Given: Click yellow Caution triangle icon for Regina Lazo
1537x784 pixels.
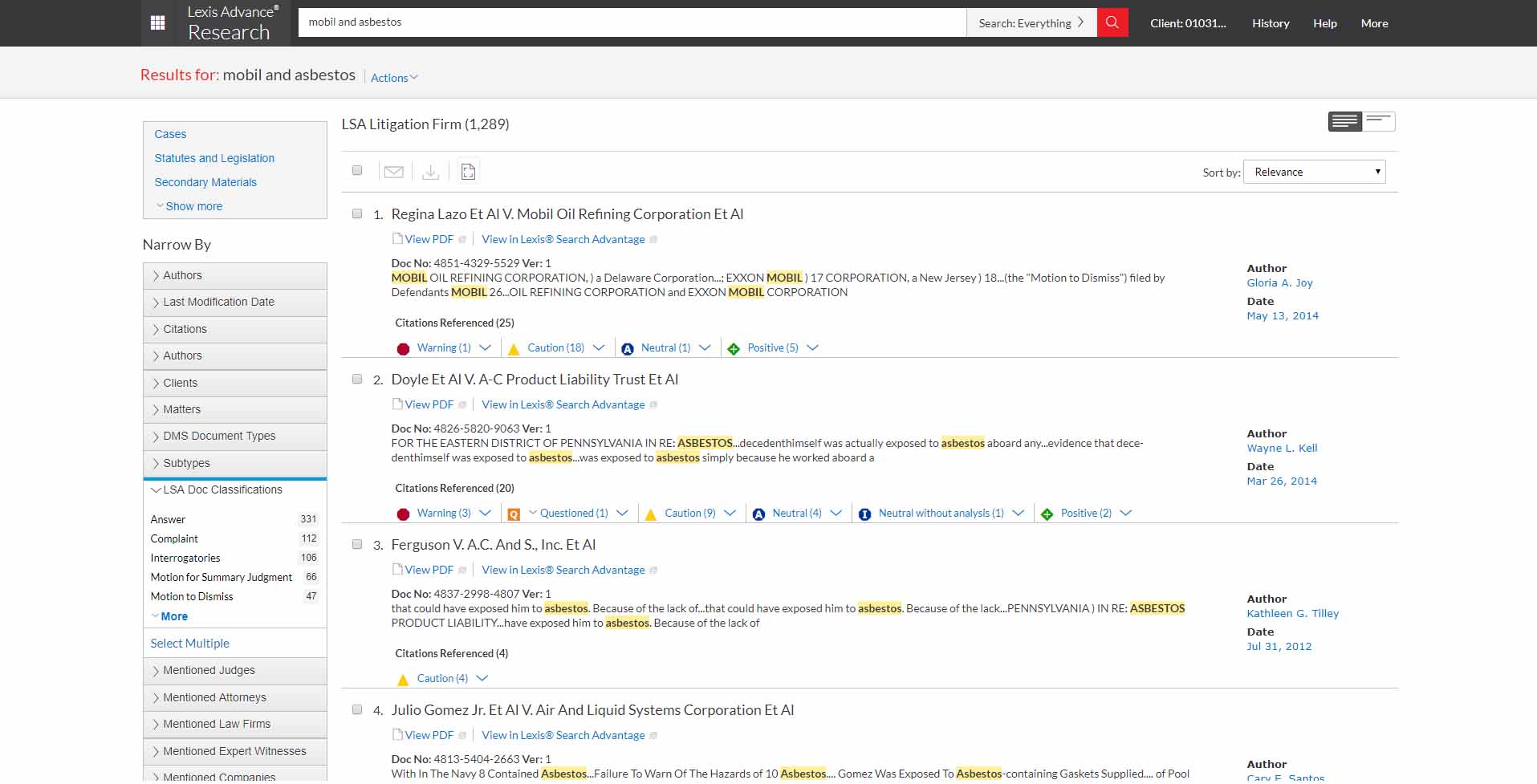Looking at the screenshot, I should [x=514, y=349].
